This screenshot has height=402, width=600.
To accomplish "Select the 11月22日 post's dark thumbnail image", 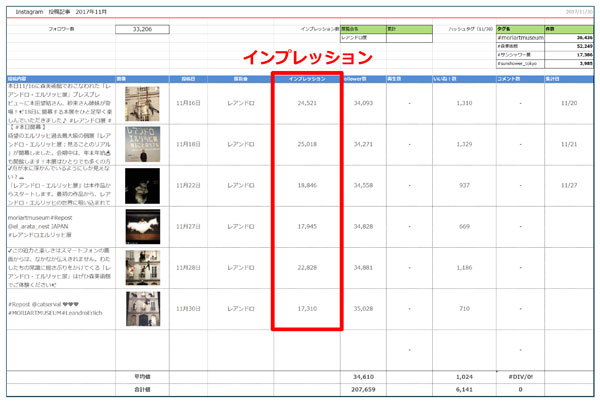I will pyautogui.click(x=142, y=185).
